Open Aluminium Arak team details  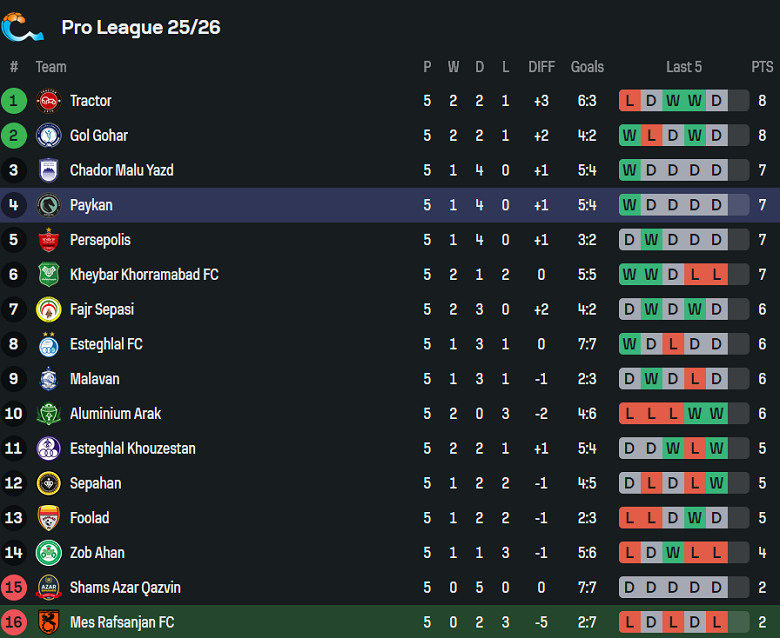tap(115, 414)
